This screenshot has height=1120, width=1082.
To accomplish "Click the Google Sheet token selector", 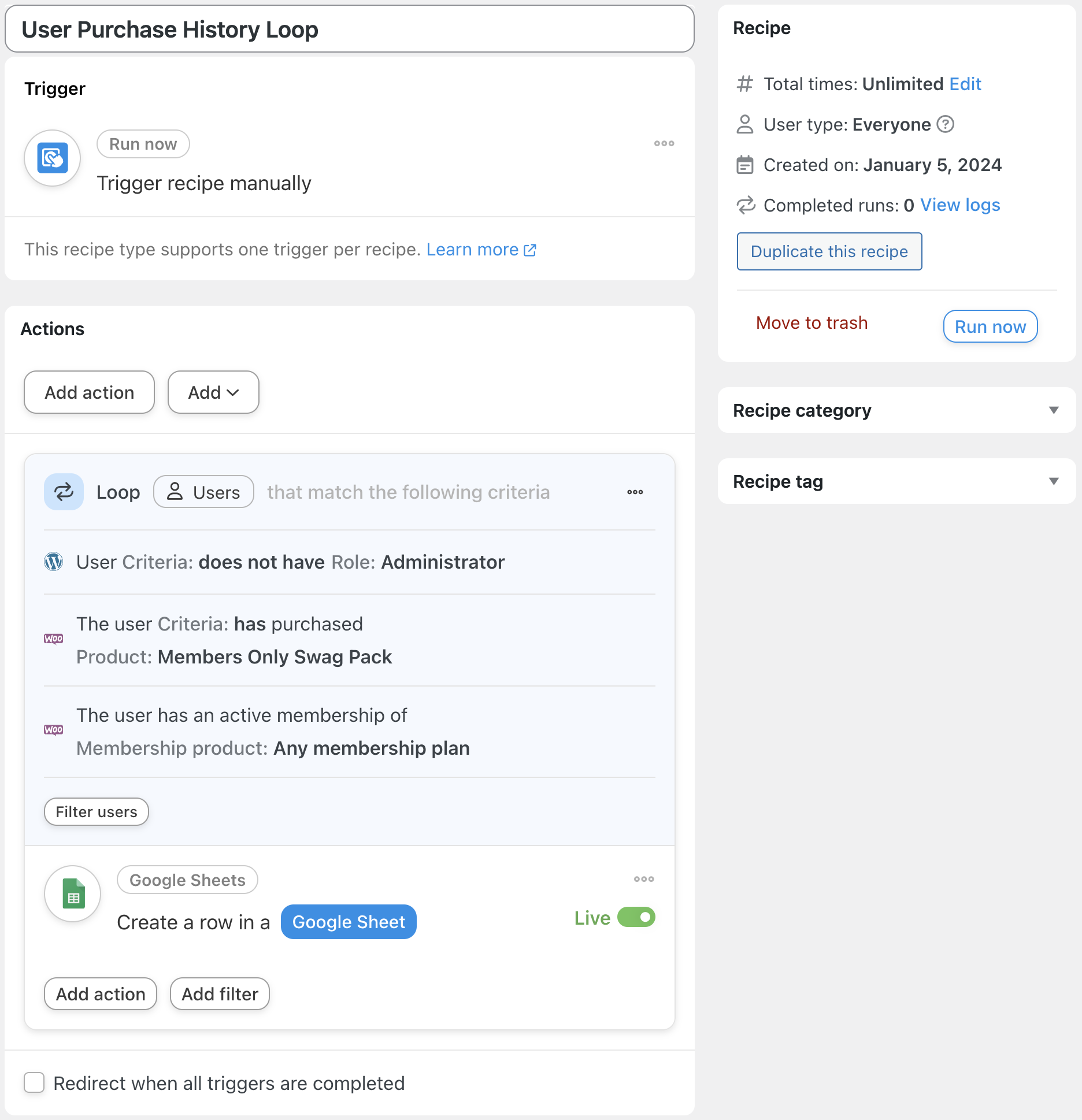I will tap(349, 922).
